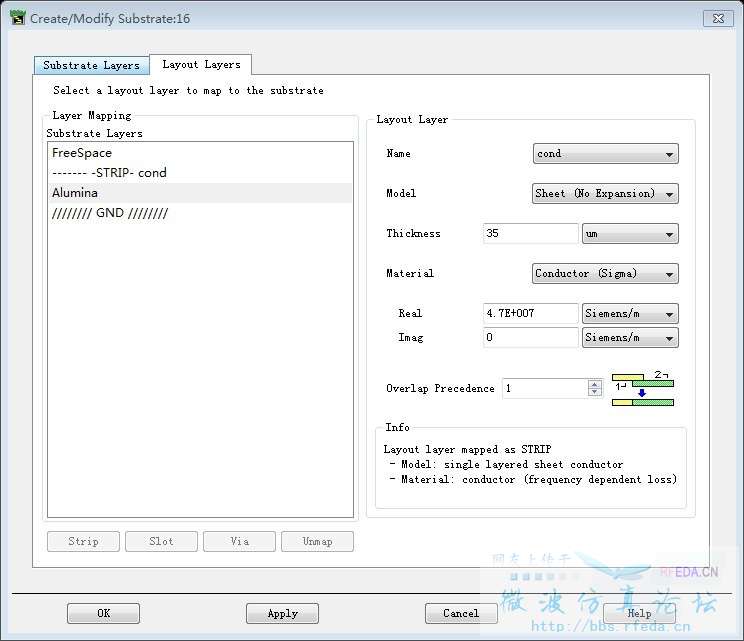Screen dimensions: 744x641
Task: Focus the Imag value field
Action: (530, 338)
